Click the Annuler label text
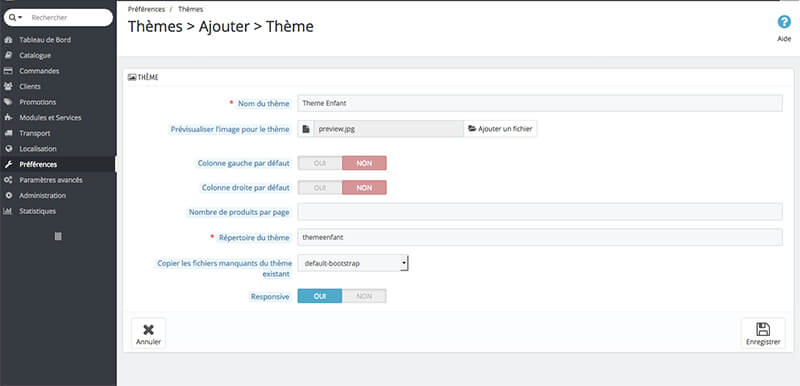 point(148,342)
